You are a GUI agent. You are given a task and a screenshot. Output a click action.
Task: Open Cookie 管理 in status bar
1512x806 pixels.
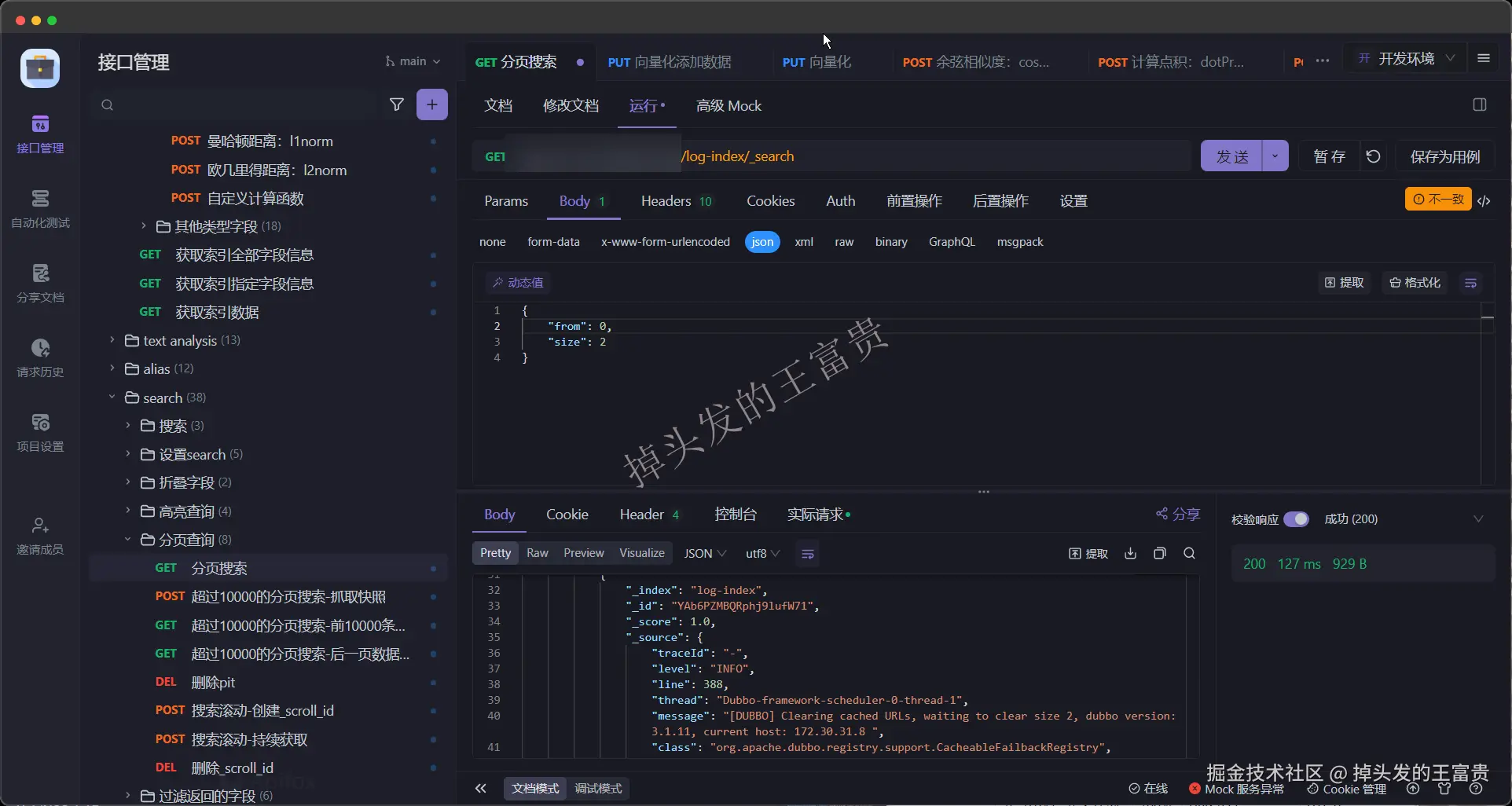pyautogui.click(x=1347, y=789)
